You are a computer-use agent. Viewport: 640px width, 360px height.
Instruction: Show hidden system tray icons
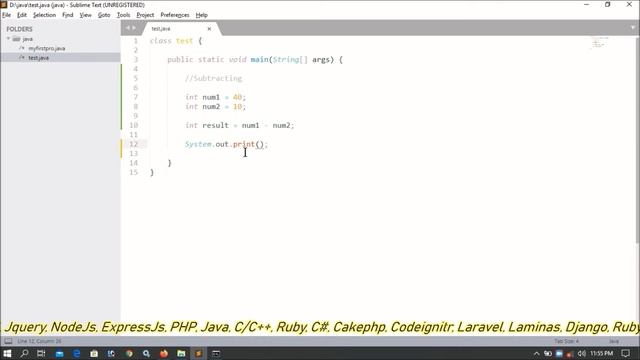tap(537, 353)
